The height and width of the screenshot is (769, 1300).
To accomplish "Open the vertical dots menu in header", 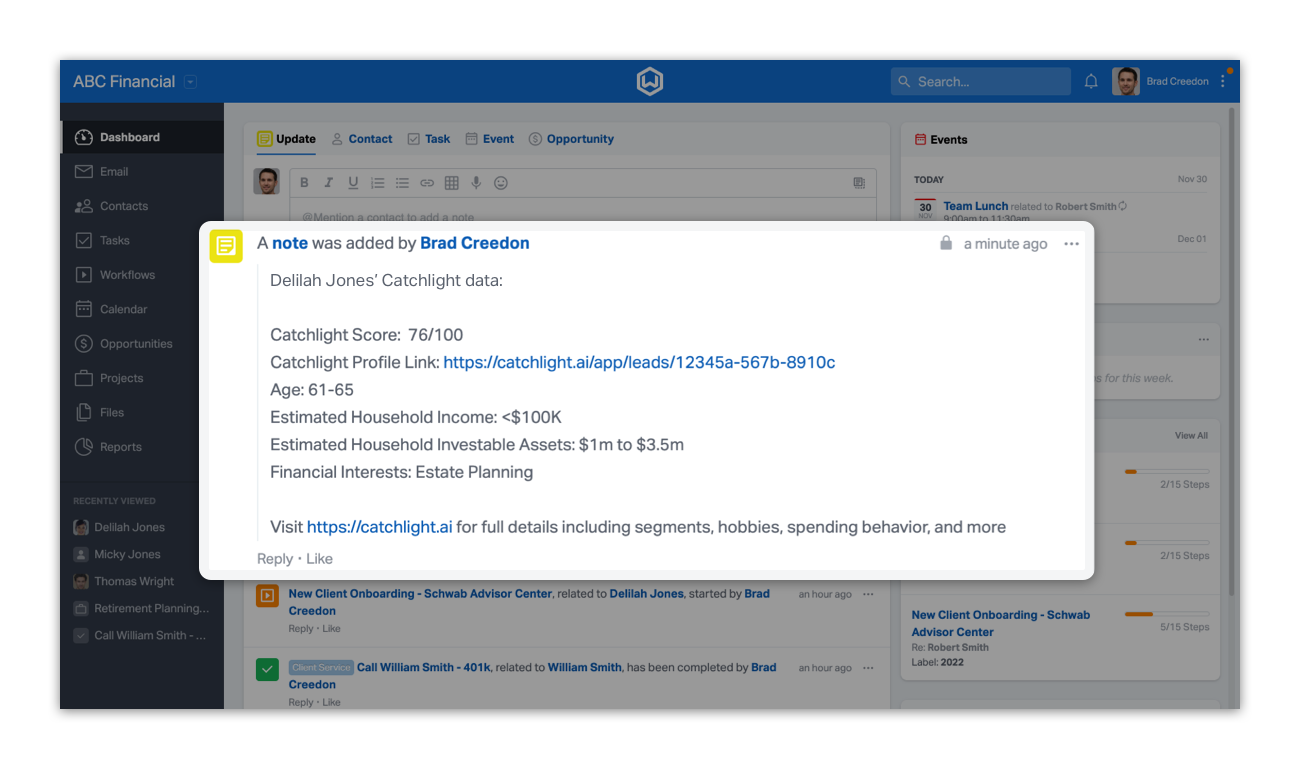I will coord(1223,82).
